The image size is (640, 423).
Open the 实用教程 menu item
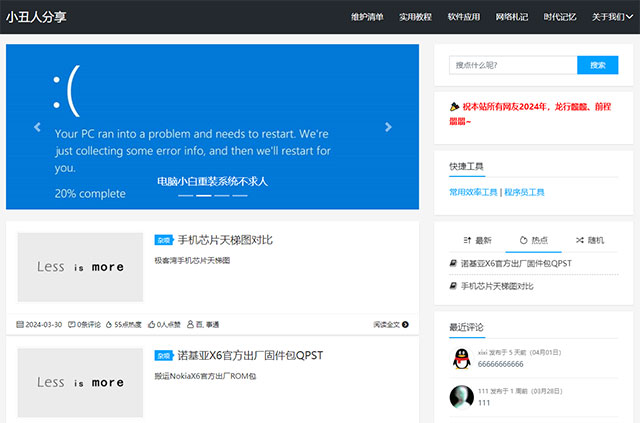point(415,17)
